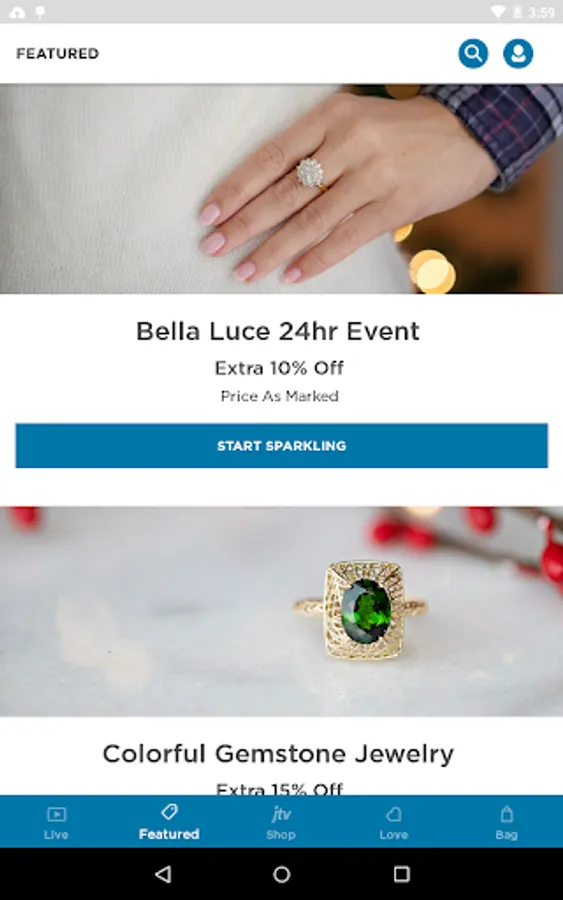Open the jtv Shop icon

(x=281, y=813)
